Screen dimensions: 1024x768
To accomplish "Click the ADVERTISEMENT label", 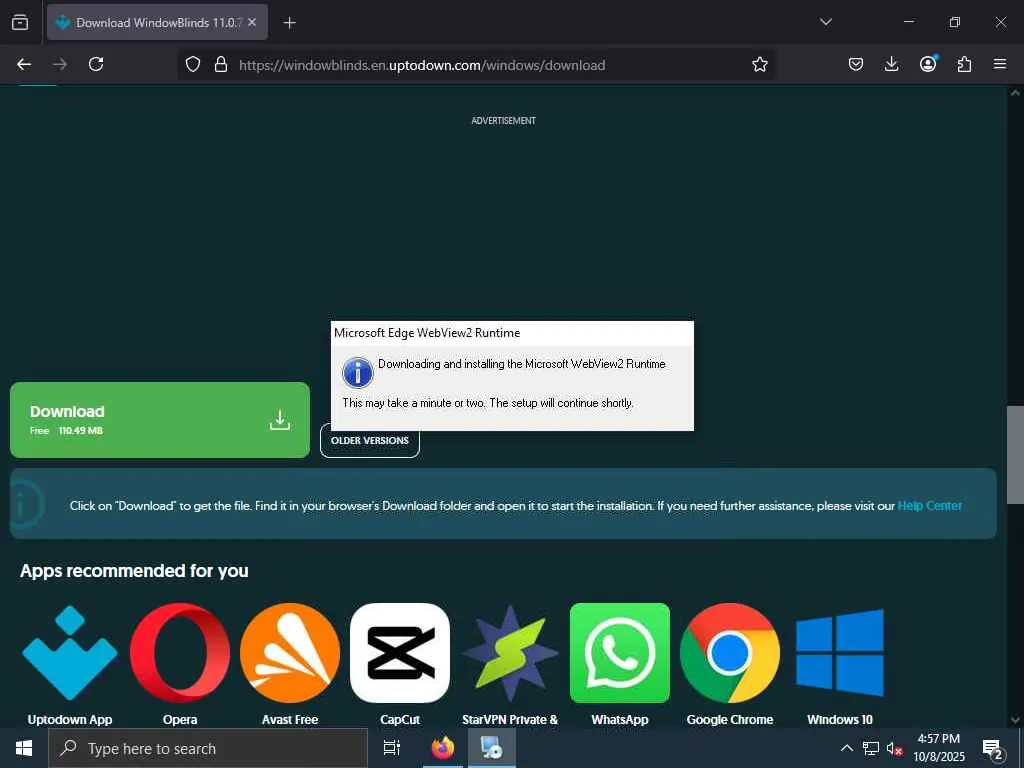I will click(504, 121).
